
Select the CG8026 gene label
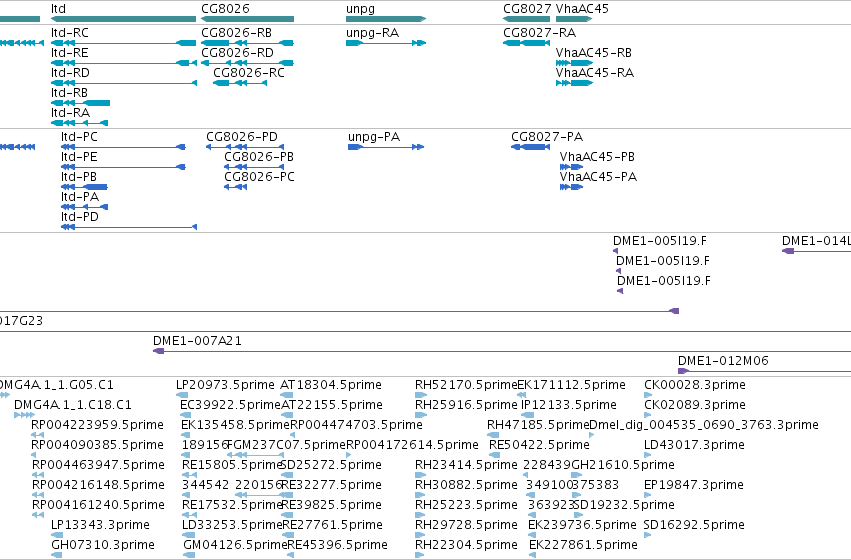pos(225,9)
